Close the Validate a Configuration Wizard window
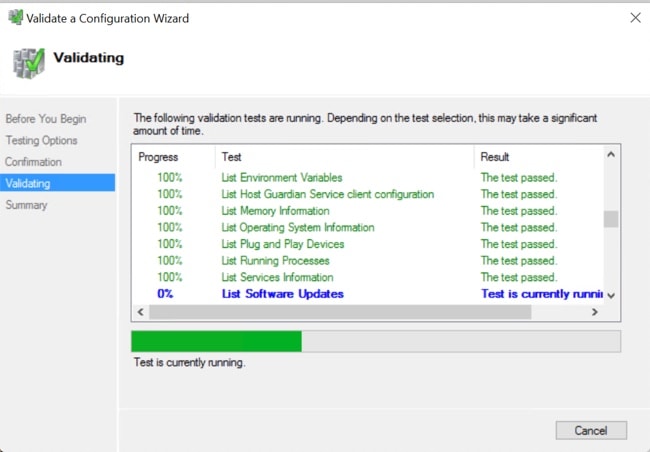Viewport: 650px width, 452px height. (x=635, y=18)
